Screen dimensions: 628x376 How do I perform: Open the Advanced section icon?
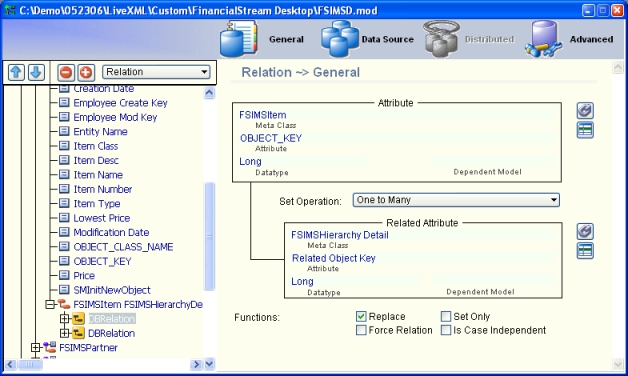(x=543, y=39)
